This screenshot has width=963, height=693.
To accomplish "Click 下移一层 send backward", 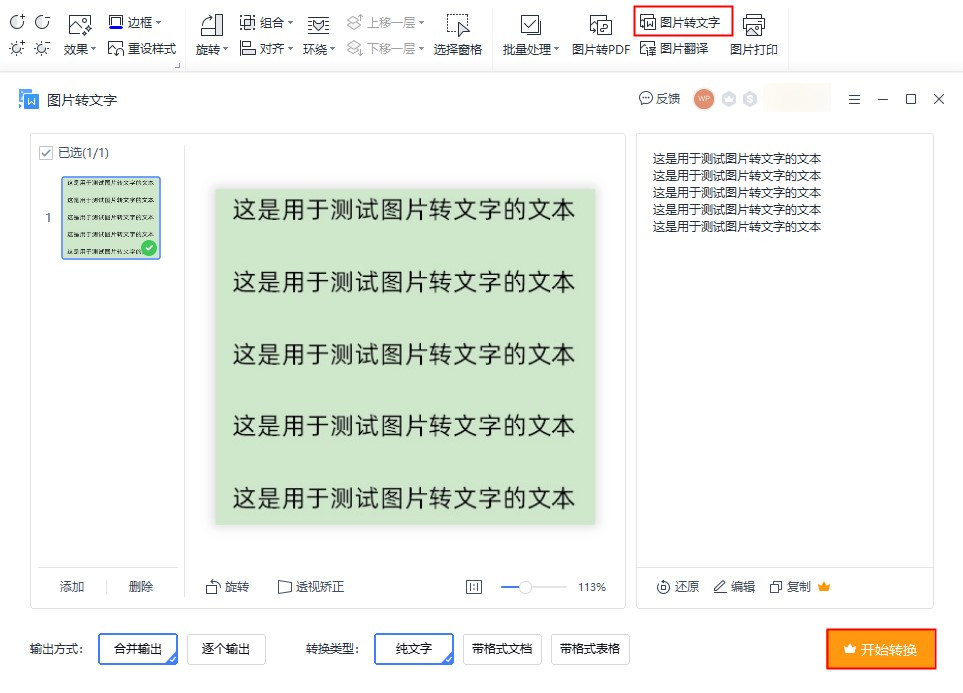I will point(385,49).
